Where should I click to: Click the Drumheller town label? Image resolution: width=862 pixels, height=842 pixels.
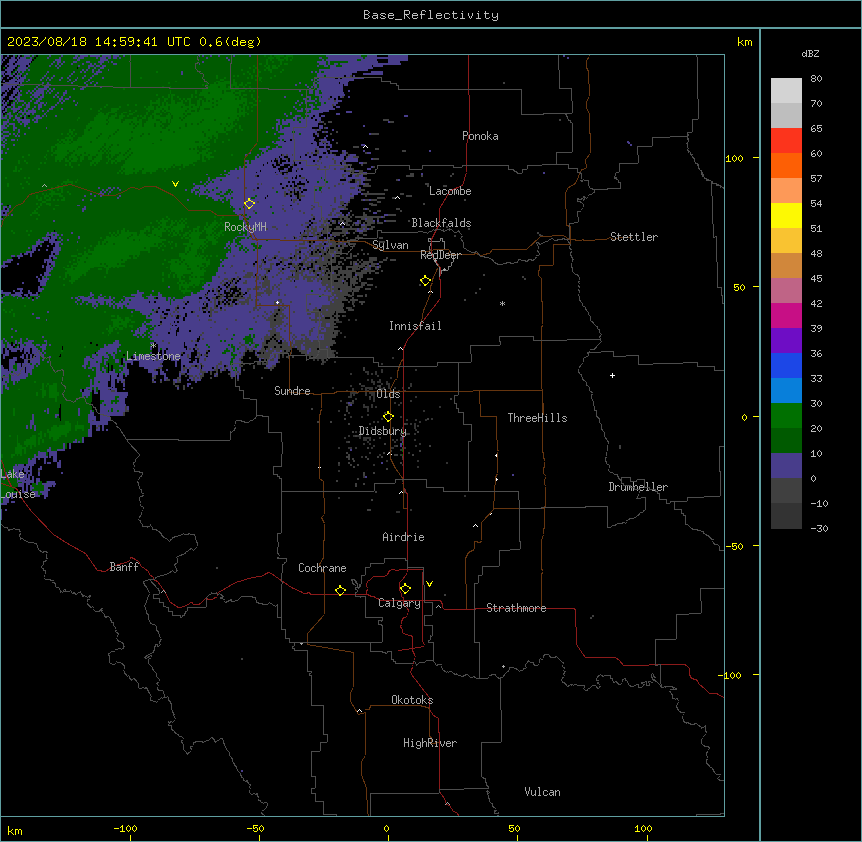coord(638,487)
